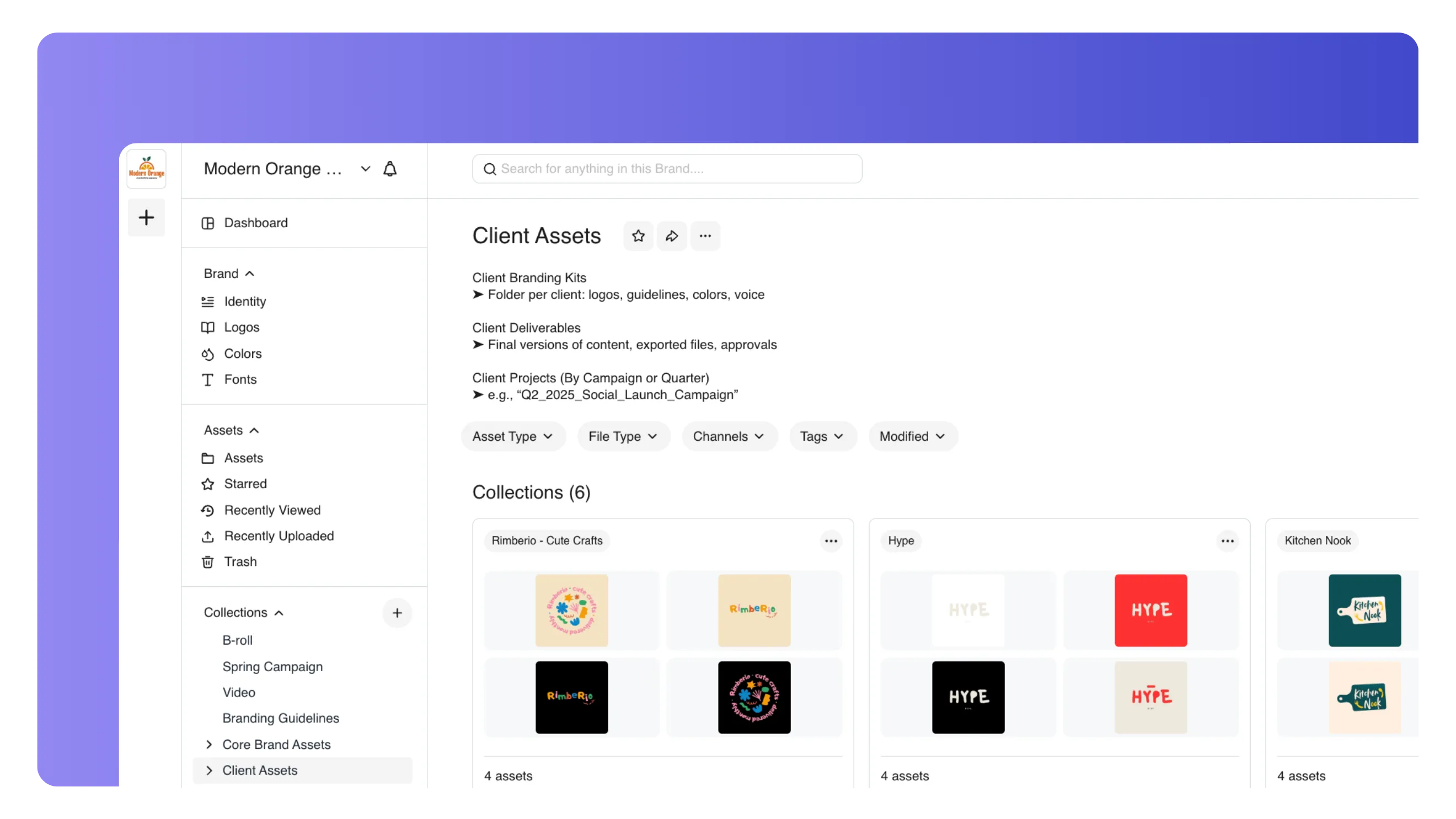Open the File Type filter dropdown
The image size is (1456, 819).
click(x=623, y=436)
